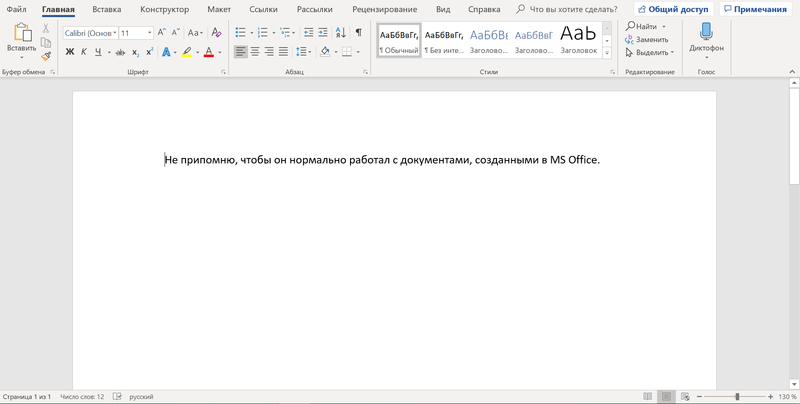Click the zoom slider in status bar
The image size is (800, 404).
click(737, 397)
